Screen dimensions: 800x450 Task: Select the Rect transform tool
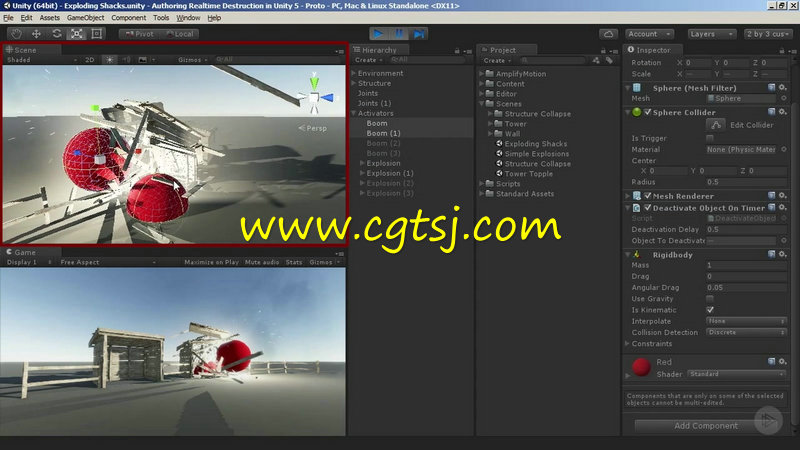[x=96, y=34]
